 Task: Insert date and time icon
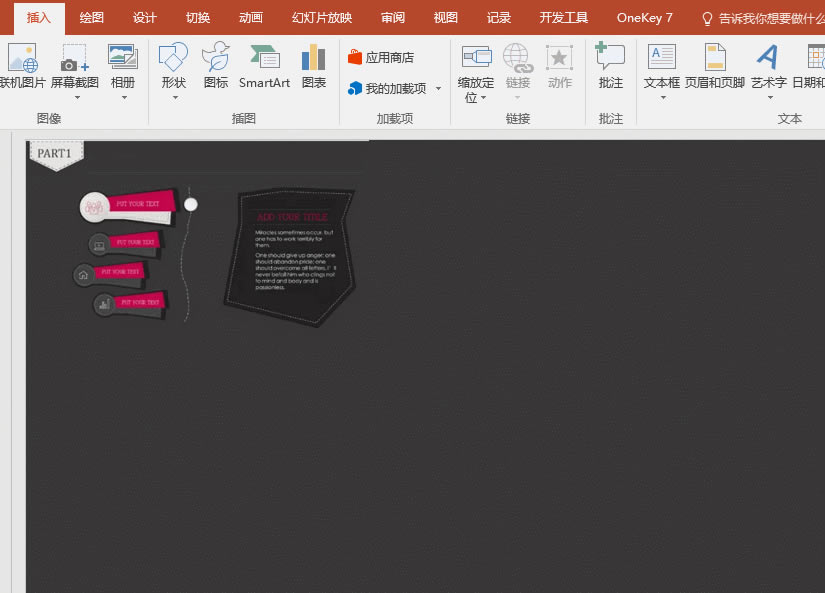pos(816,57)
